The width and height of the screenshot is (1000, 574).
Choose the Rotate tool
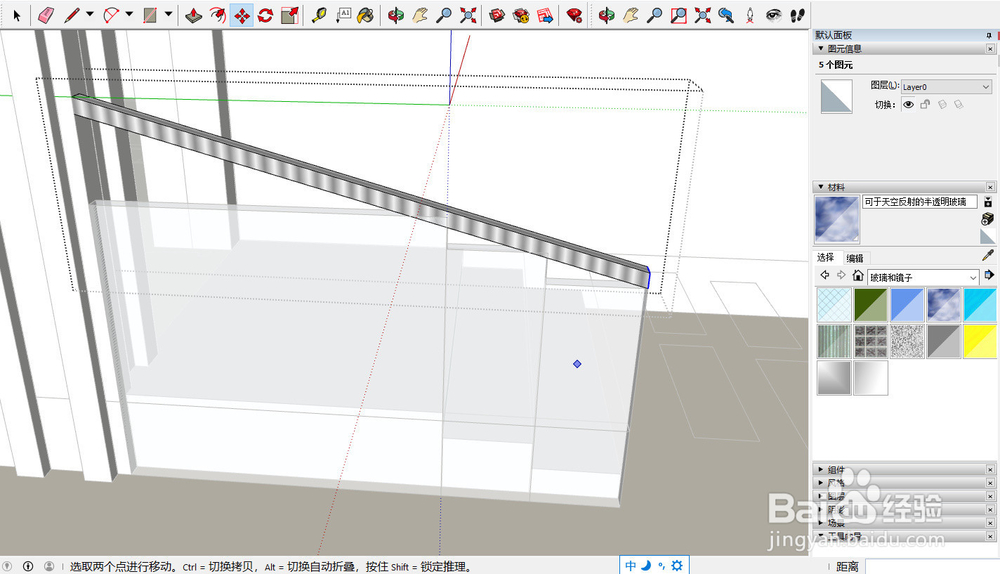[x=265, y=15]
